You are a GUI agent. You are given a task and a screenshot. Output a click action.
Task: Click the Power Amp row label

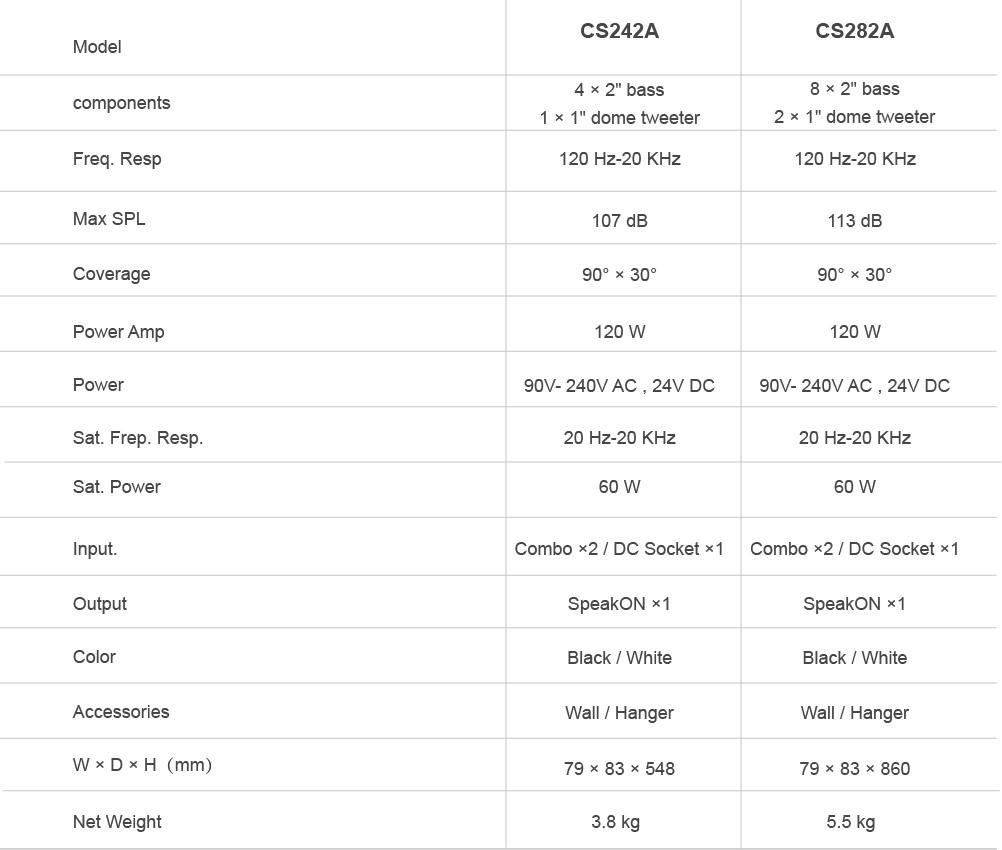(118, 332)
